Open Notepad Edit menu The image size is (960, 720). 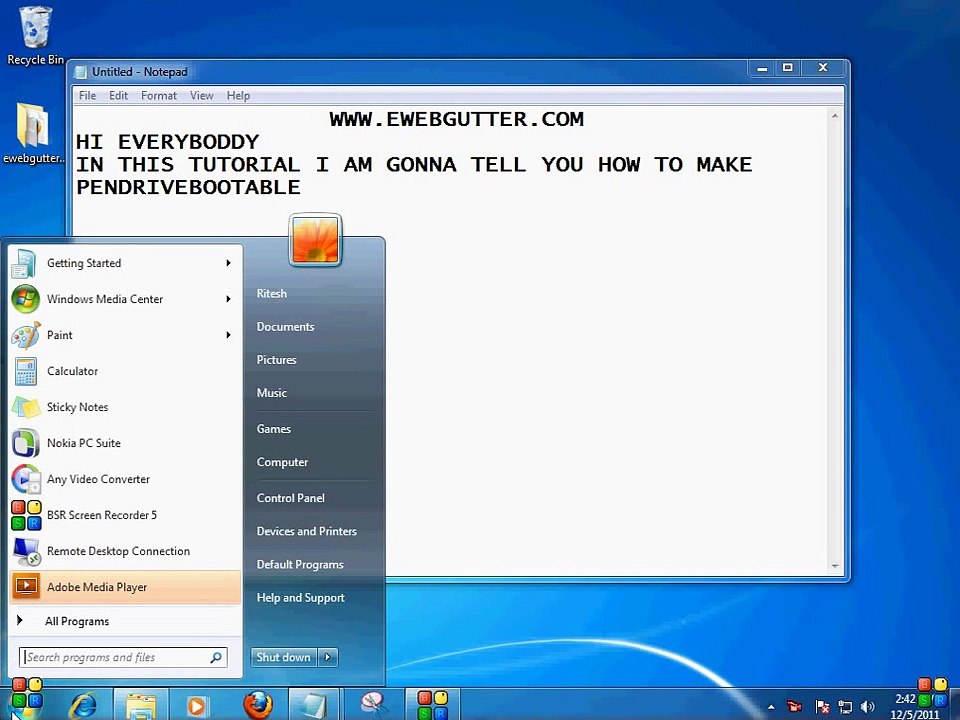pos(118,96)
